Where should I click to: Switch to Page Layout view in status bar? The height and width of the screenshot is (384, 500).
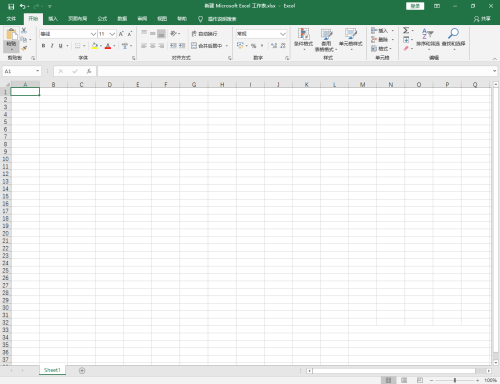(x=404, y=380)
